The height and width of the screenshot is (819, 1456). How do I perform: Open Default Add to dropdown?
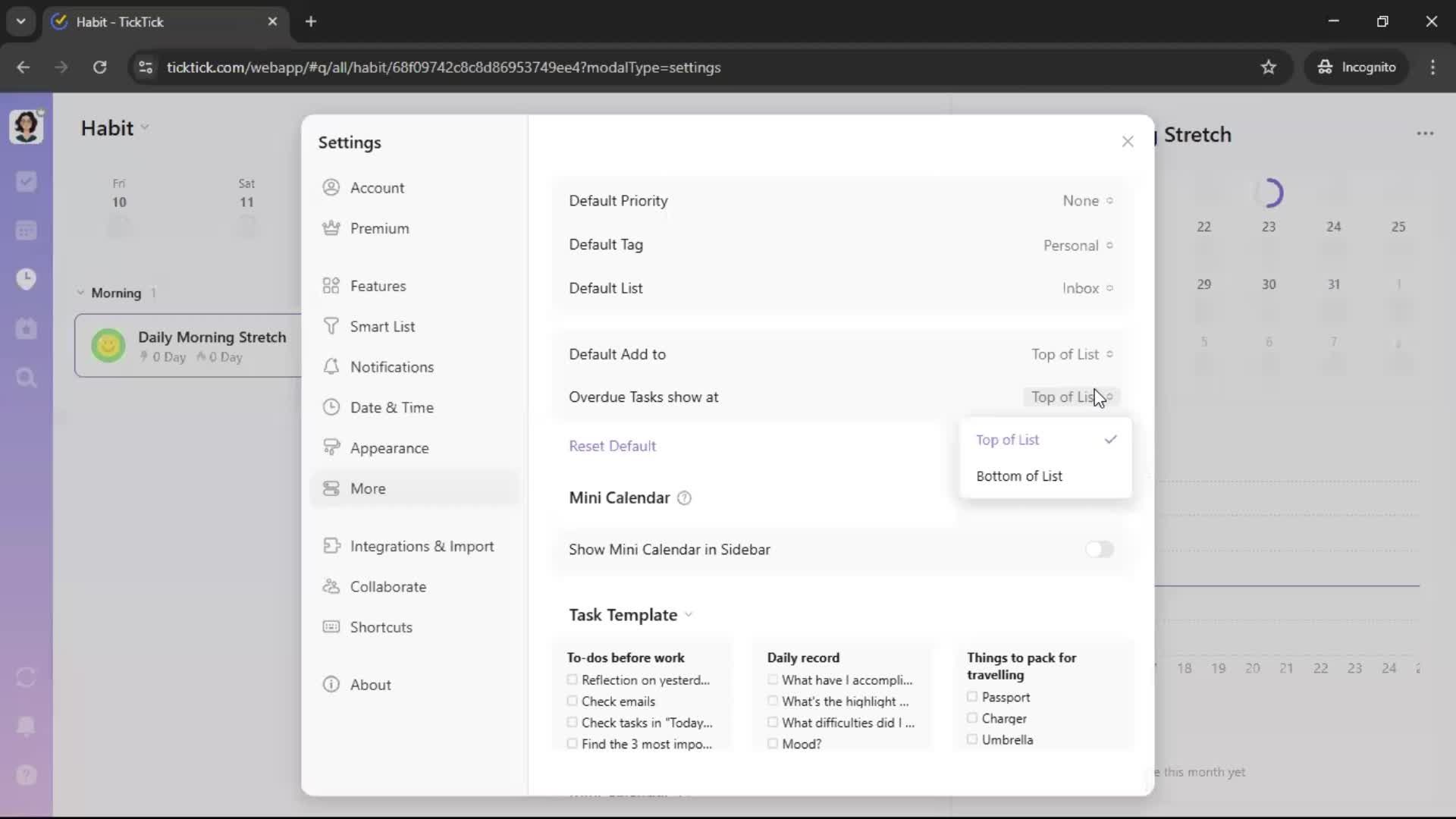1071,354
